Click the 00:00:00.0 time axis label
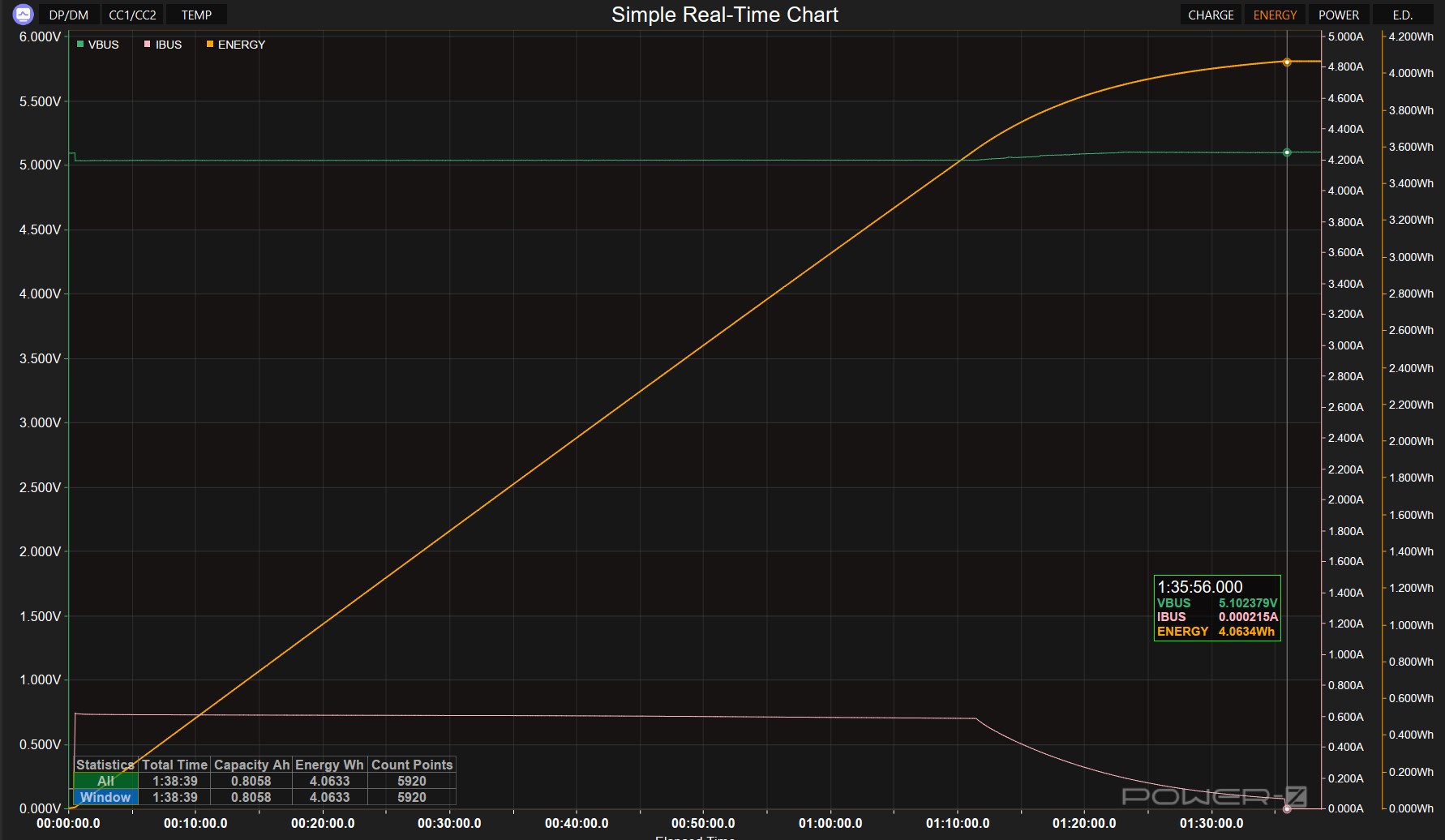 click(x=68, y=823)
